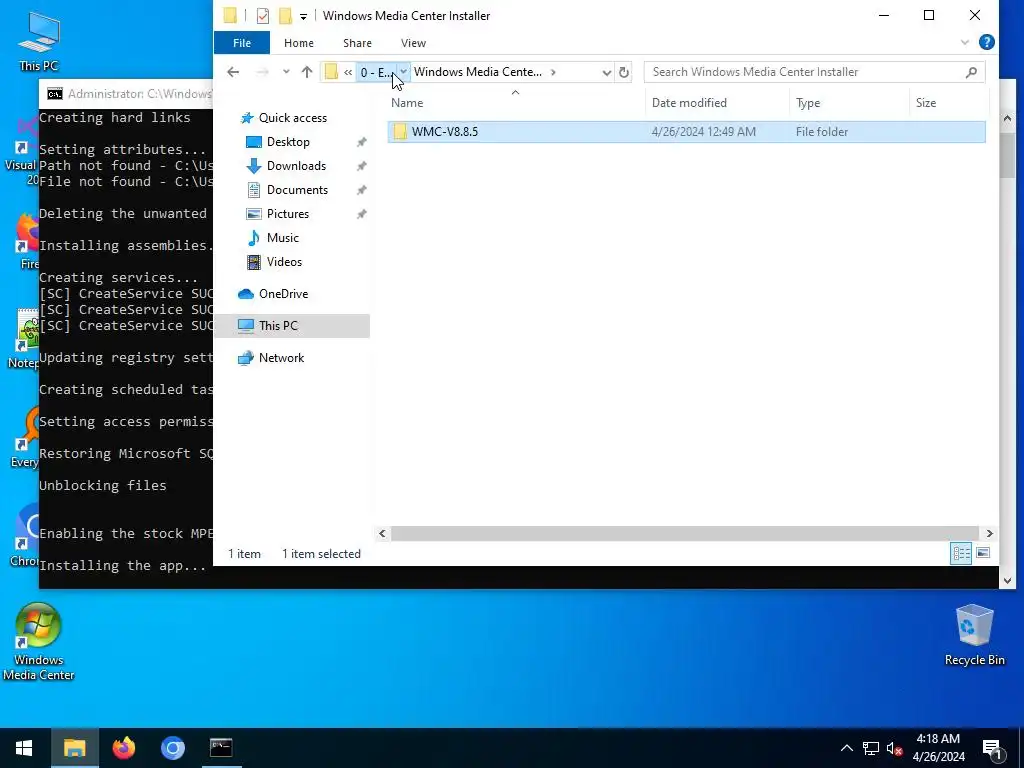Open the recent locations dropdown arrow

[286, 72]
